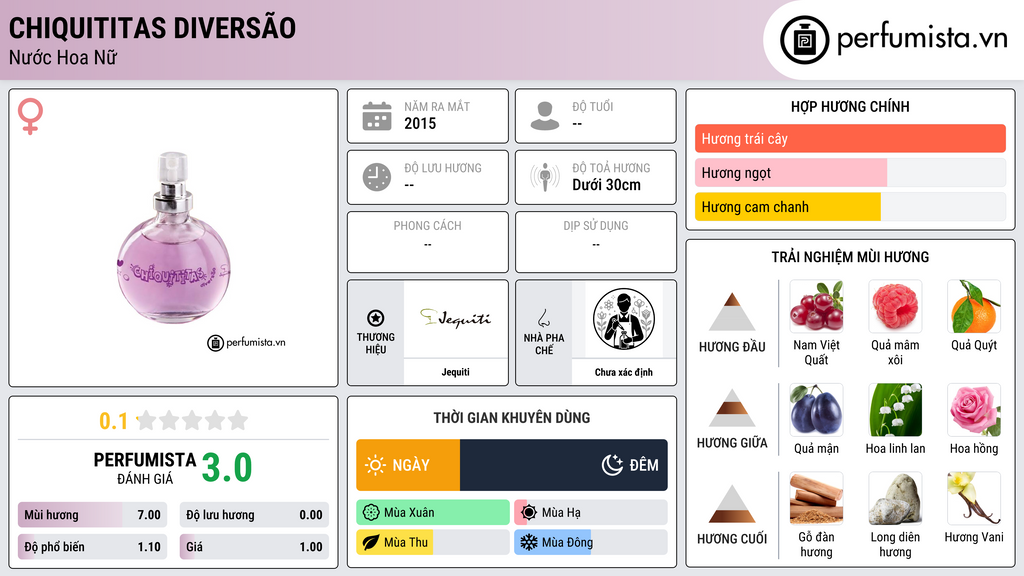The height and width of the screenshot is (576, 1024).
Task: Click the Ngày orange day segment
Action: tap(408, 465)
